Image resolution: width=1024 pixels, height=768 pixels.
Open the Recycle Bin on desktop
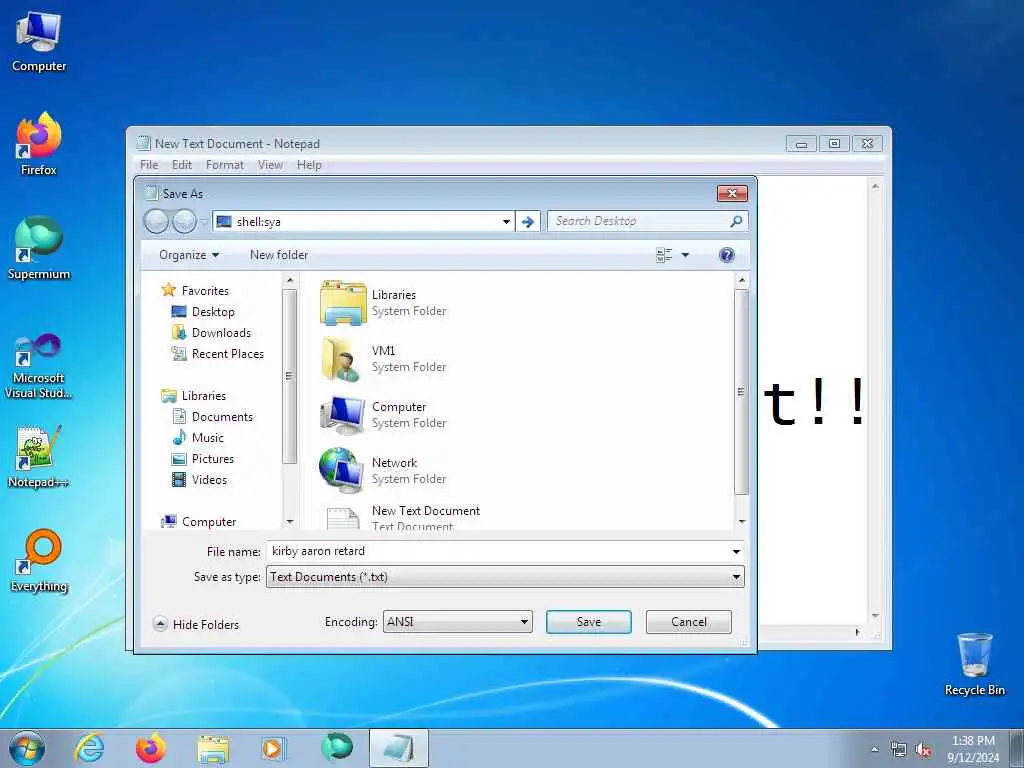(x=974, y=664)
